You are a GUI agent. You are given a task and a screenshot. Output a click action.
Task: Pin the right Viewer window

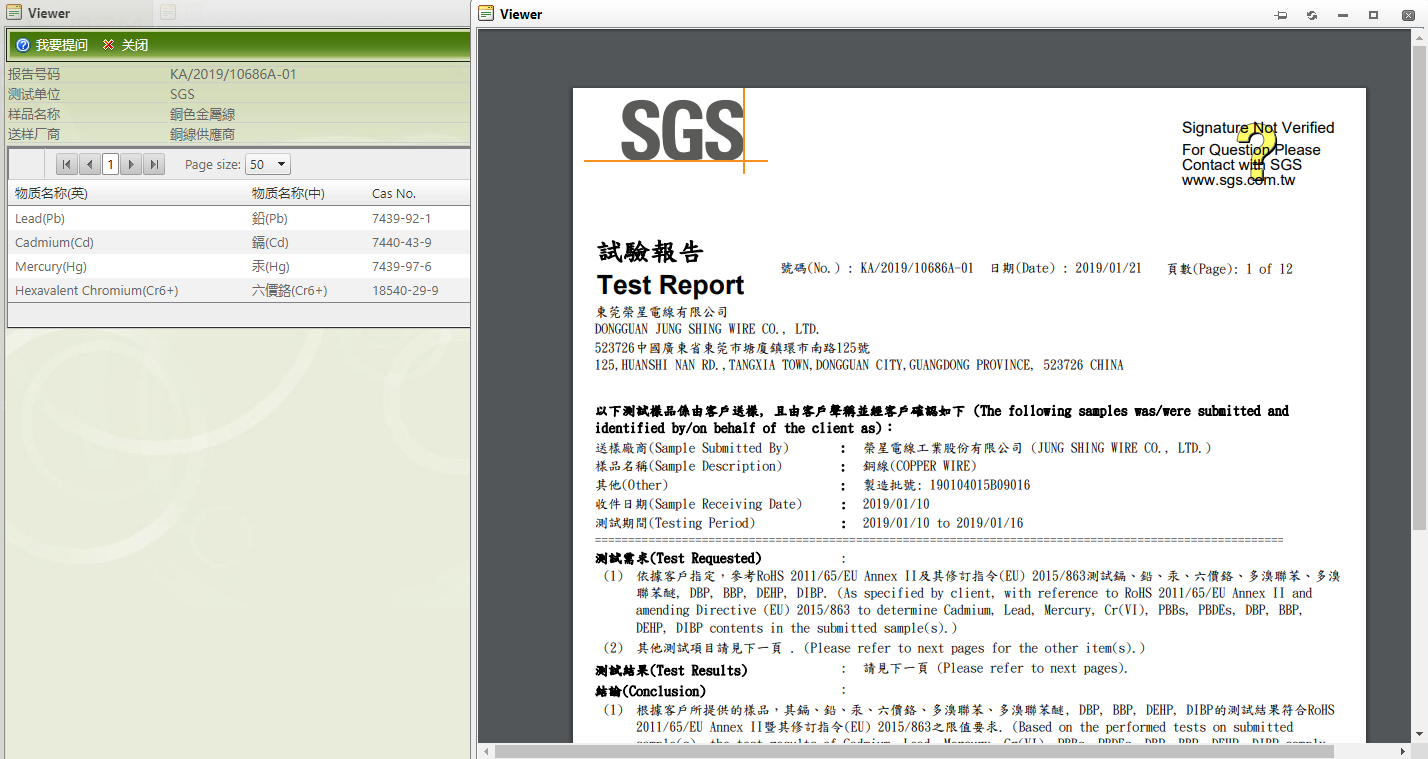click(x=1281, y=15)
